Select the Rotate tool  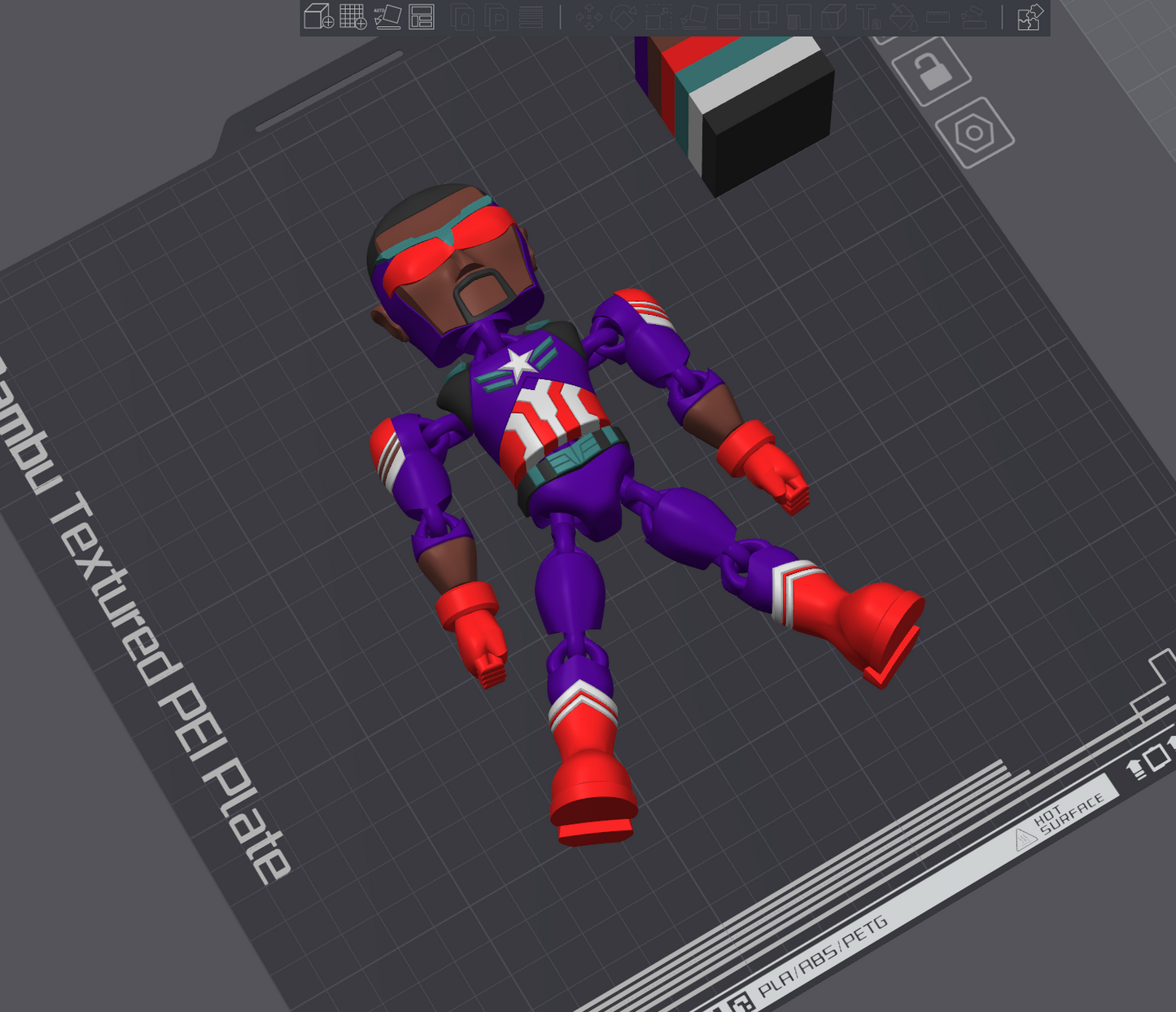coord(623,17)
